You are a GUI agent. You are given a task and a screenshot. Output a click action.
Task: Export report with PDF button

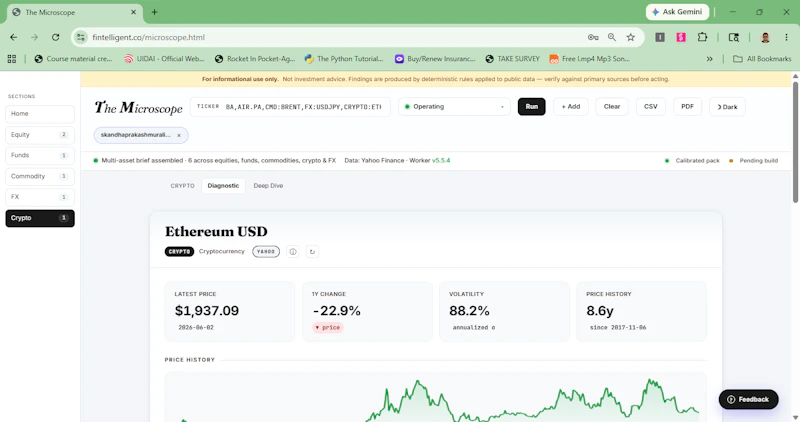(x=687, y=107)
